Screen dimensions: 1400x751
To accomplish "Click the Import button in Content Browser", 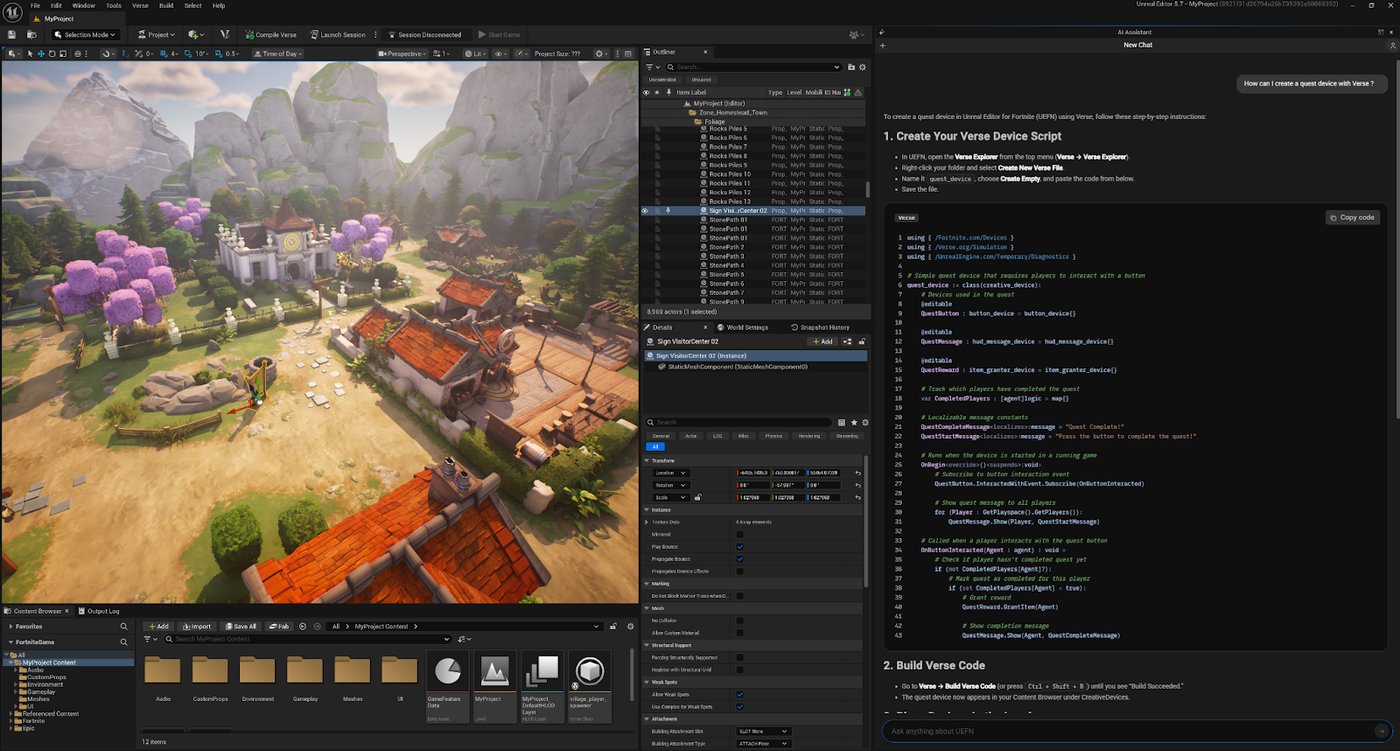I will pos(196,626).
